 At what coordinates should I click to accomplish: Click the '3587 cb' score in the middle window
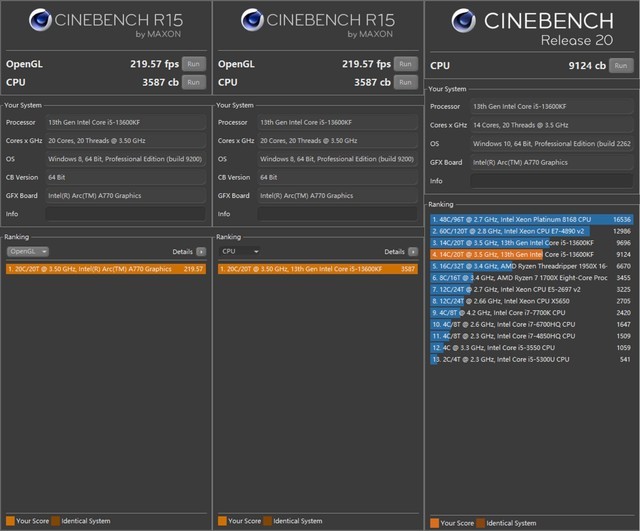372,82
